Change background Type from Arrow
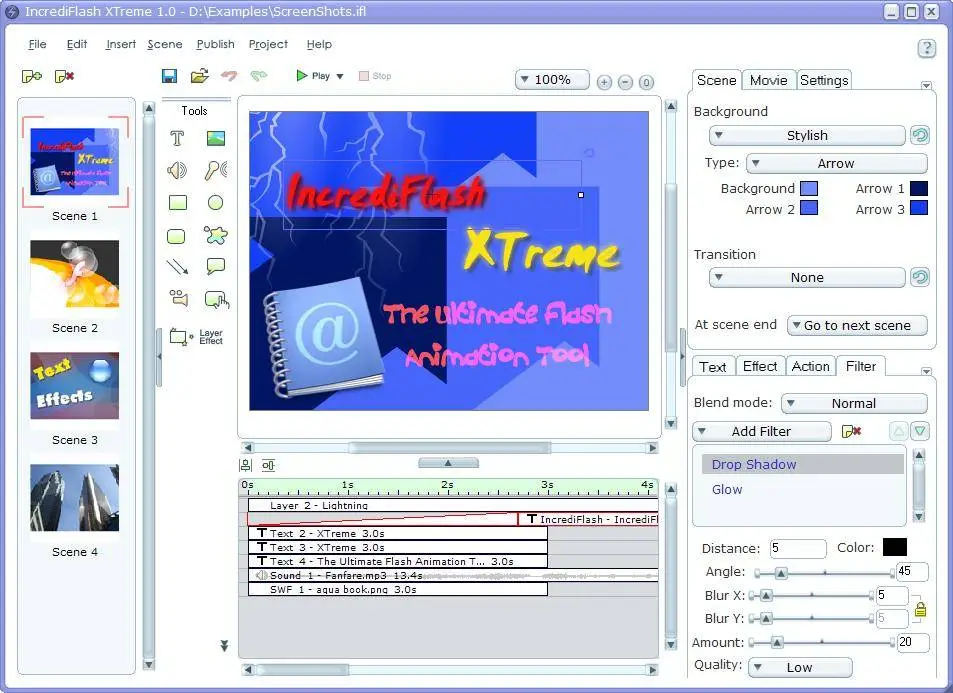This screenshot has width=953, height=693. pos(836,164)
